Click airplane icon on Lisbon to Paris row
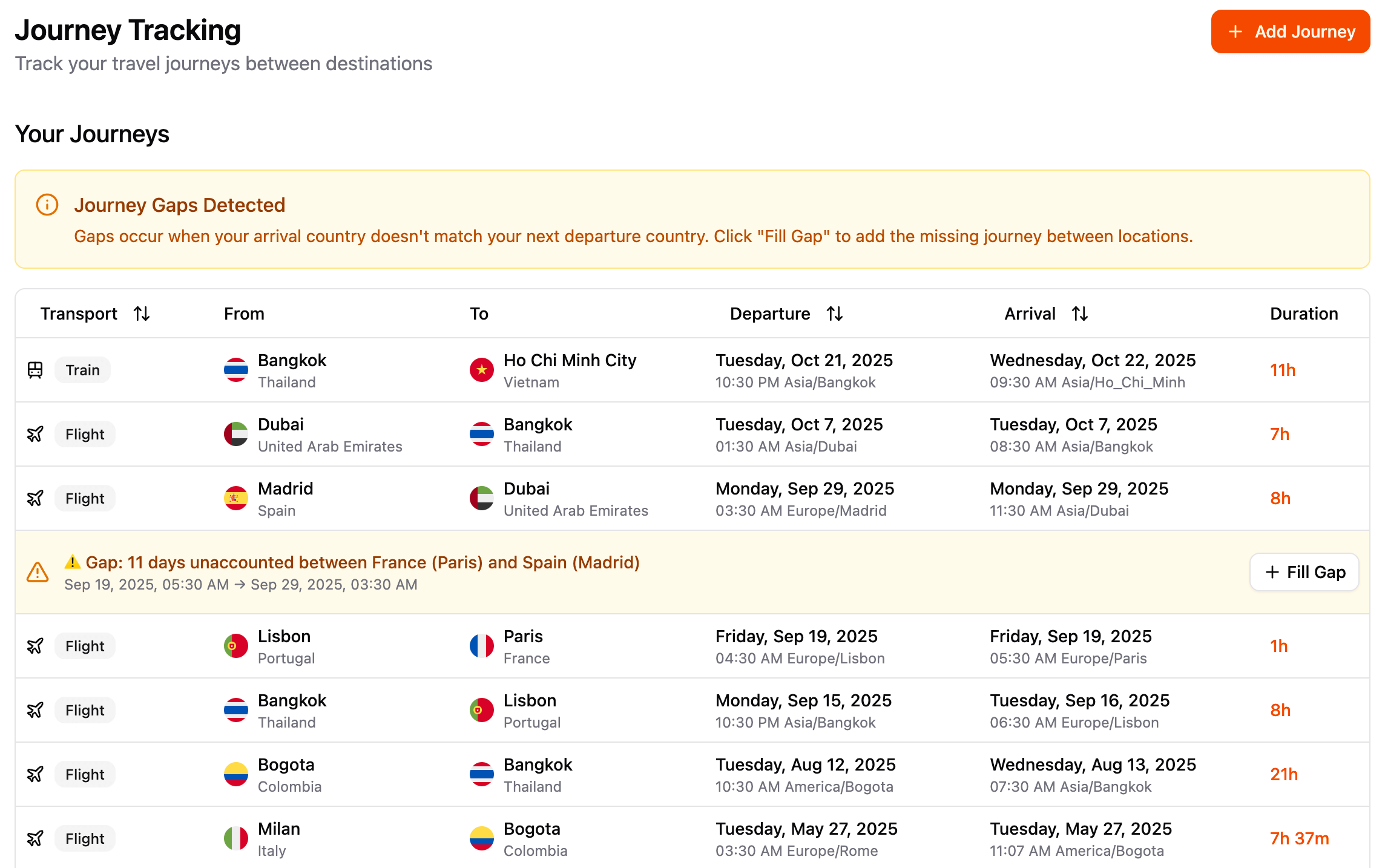This screenshot has width=1385, height=868. click(35, 646)
